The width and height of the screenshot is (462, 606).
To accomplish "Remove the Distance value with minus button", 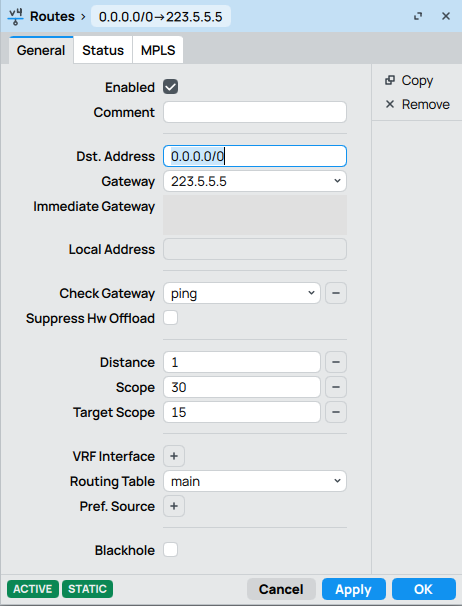I will (x=336, y=362).
